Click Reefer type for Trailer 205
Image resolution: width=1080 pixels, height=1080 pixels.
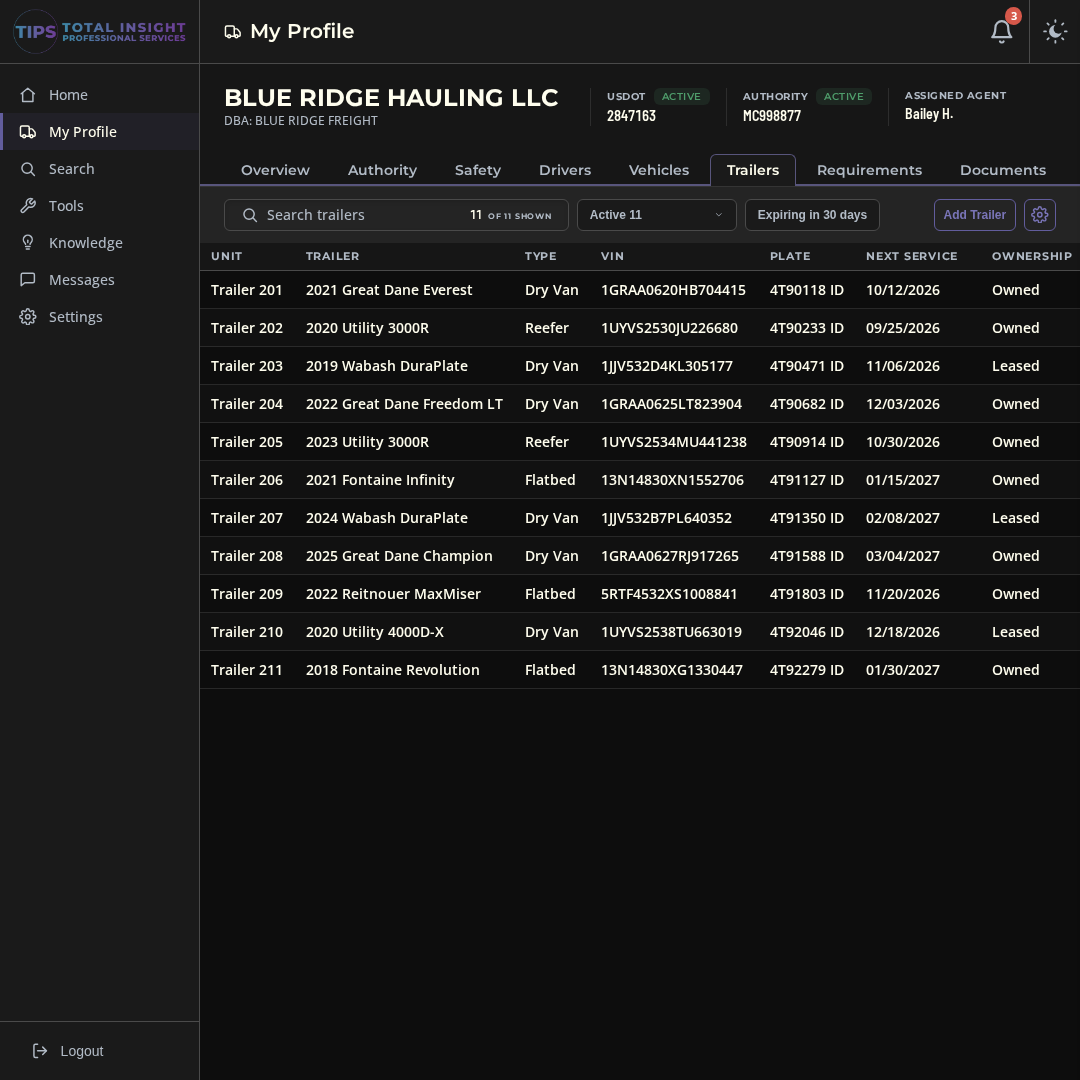point(547,442)
